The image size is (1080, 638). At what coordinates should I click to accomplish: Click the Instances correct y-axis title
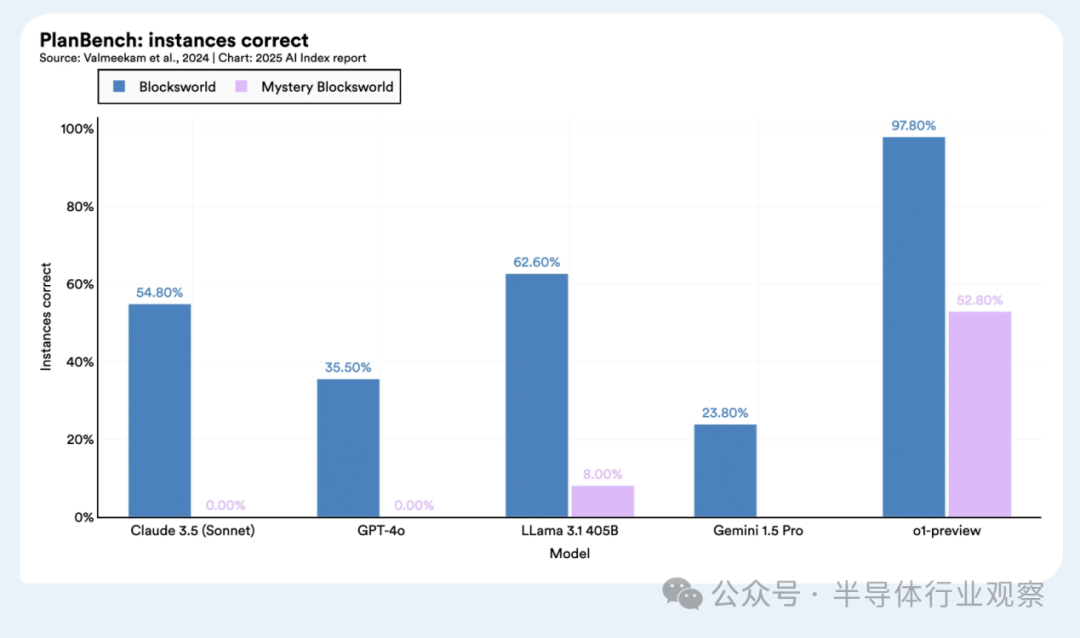46,317
